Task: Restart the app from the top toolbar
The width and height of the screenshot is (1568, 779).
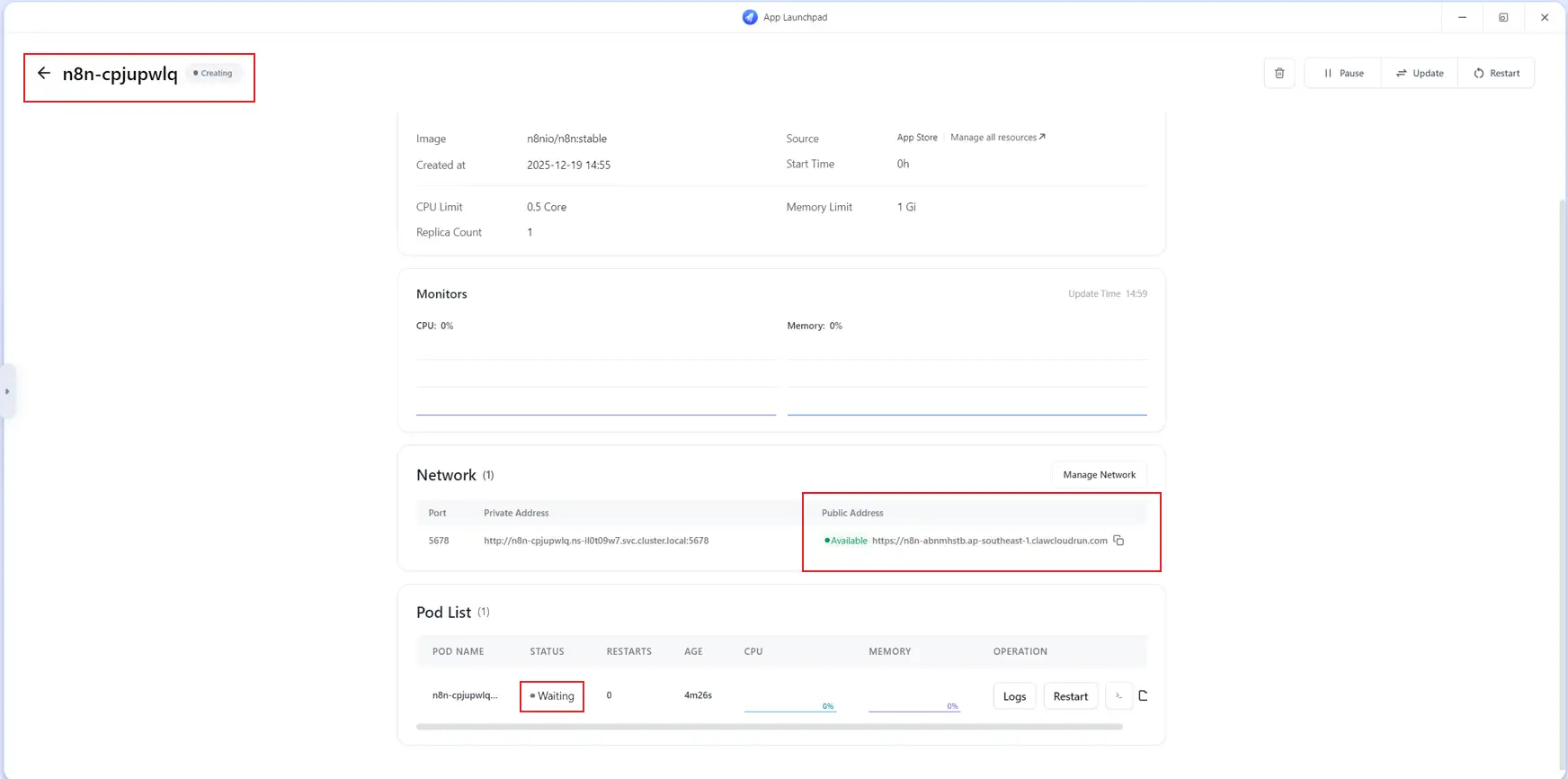Action: point(1496,73)
